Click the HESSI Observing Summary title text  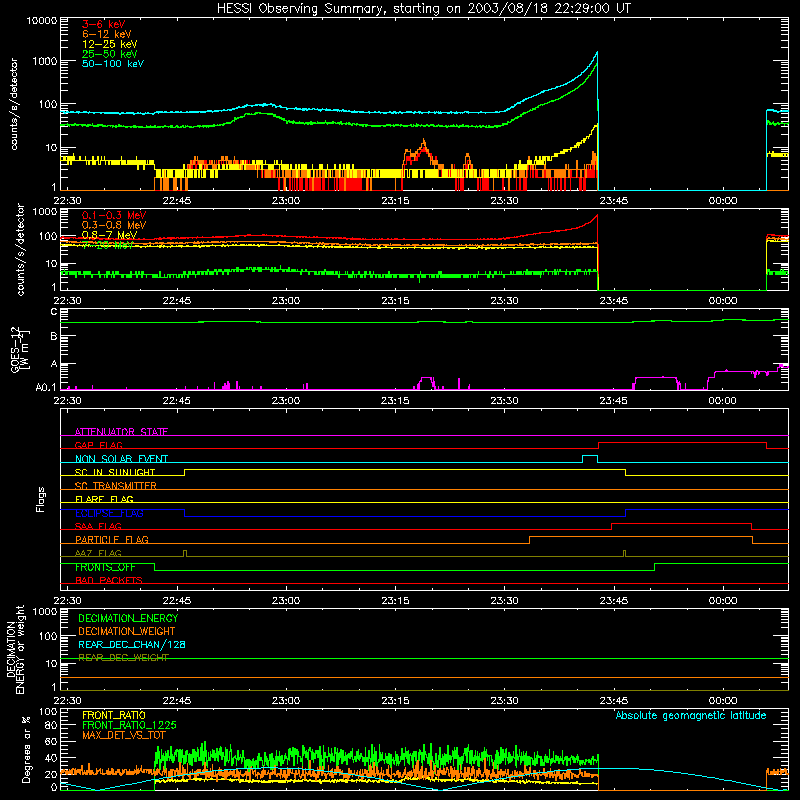424,8
